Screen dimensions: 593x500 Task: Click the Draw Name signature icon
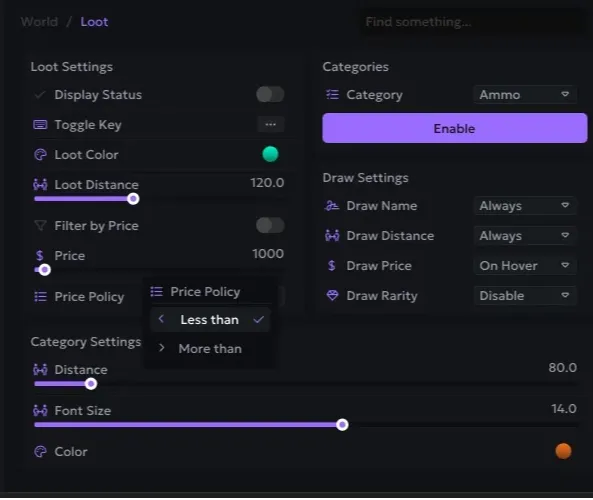(x=332, y=206)
